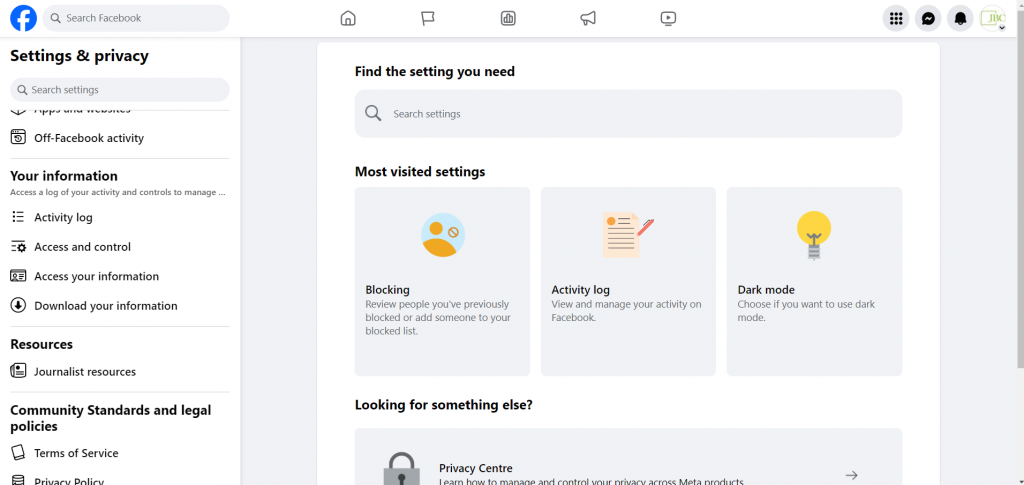This screenshot has height=485, width=1024.
Task: Open Ads using megaphone icon
Action: pos(588,18)
